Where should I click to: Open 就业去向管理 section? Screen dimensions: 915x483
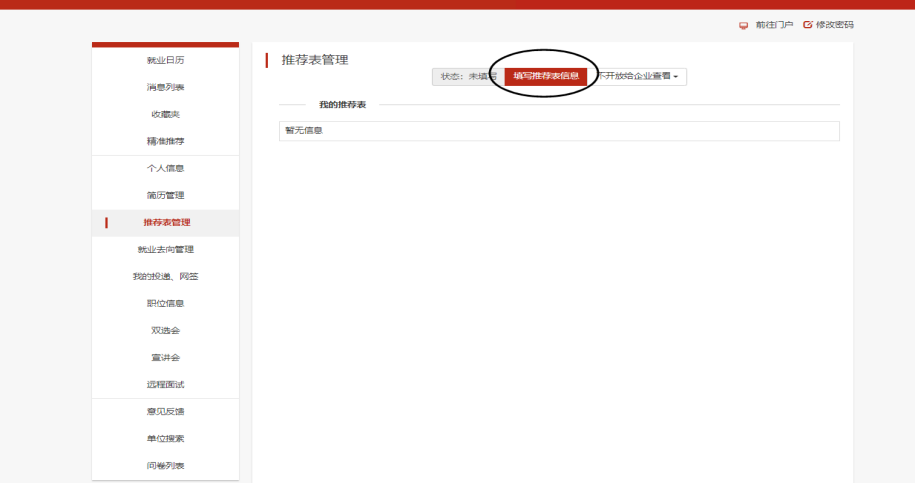tap(165, 250)
